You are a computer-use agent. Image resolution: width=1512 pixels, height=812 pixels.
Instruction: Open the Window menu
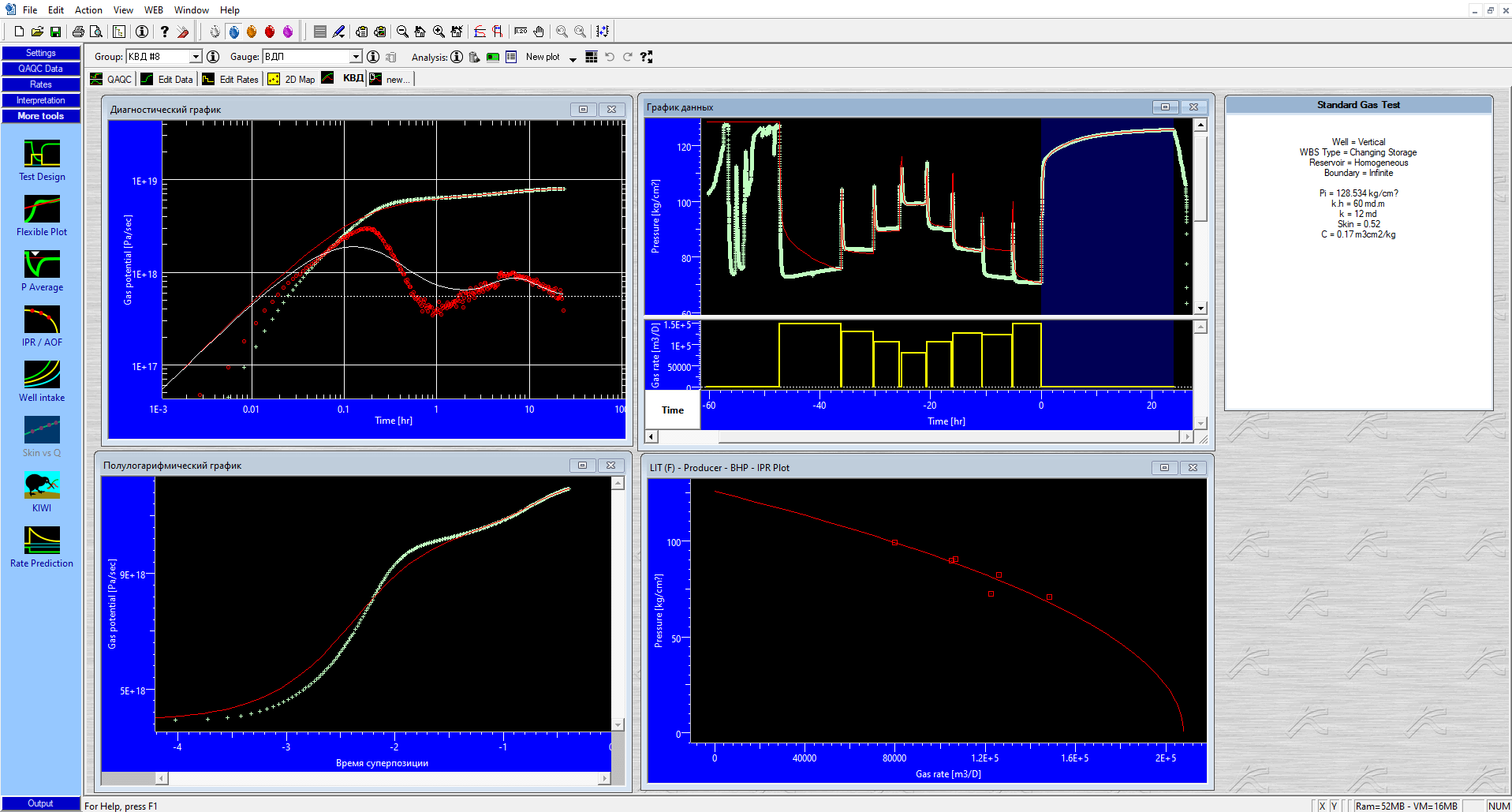[191, 10]
